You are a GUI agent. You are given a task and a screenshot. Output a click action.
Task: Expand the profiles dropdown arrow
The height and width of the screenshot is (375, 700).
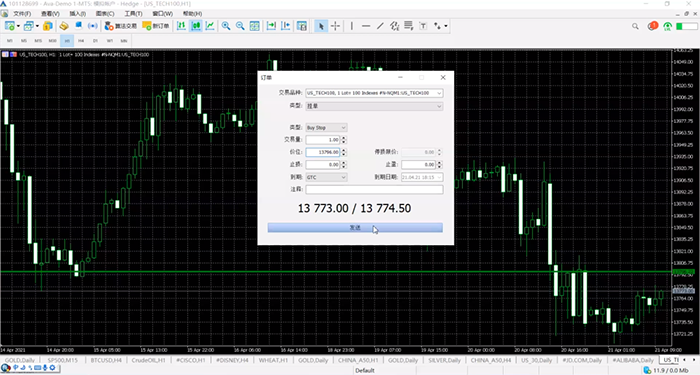click(x=38, y=26)
